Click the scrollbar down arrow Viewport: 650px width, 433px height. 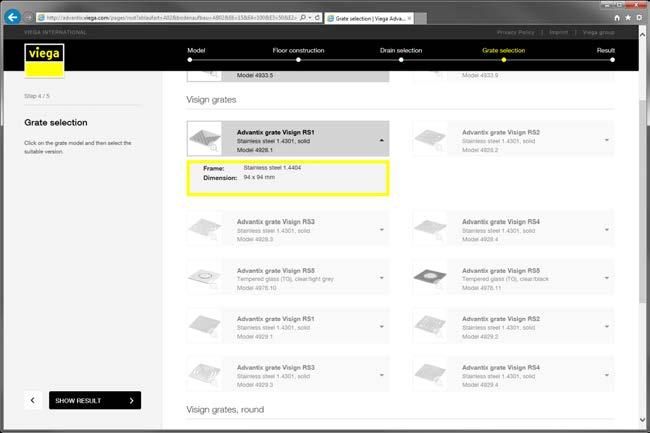643,420
